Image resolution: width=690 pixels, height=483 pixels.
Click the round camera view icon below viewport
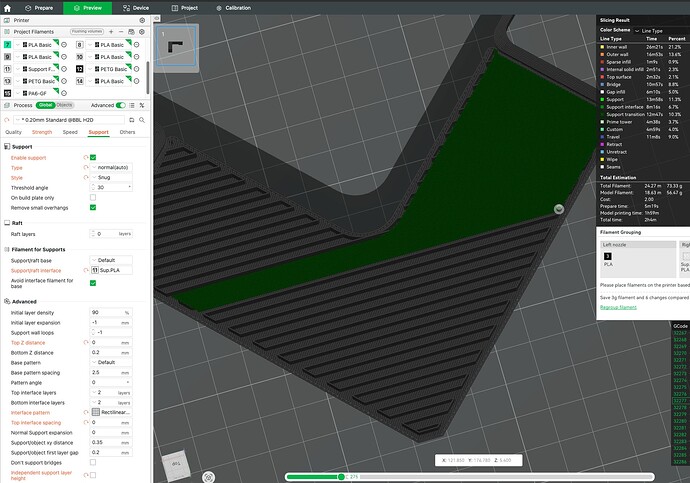point(209,477)
